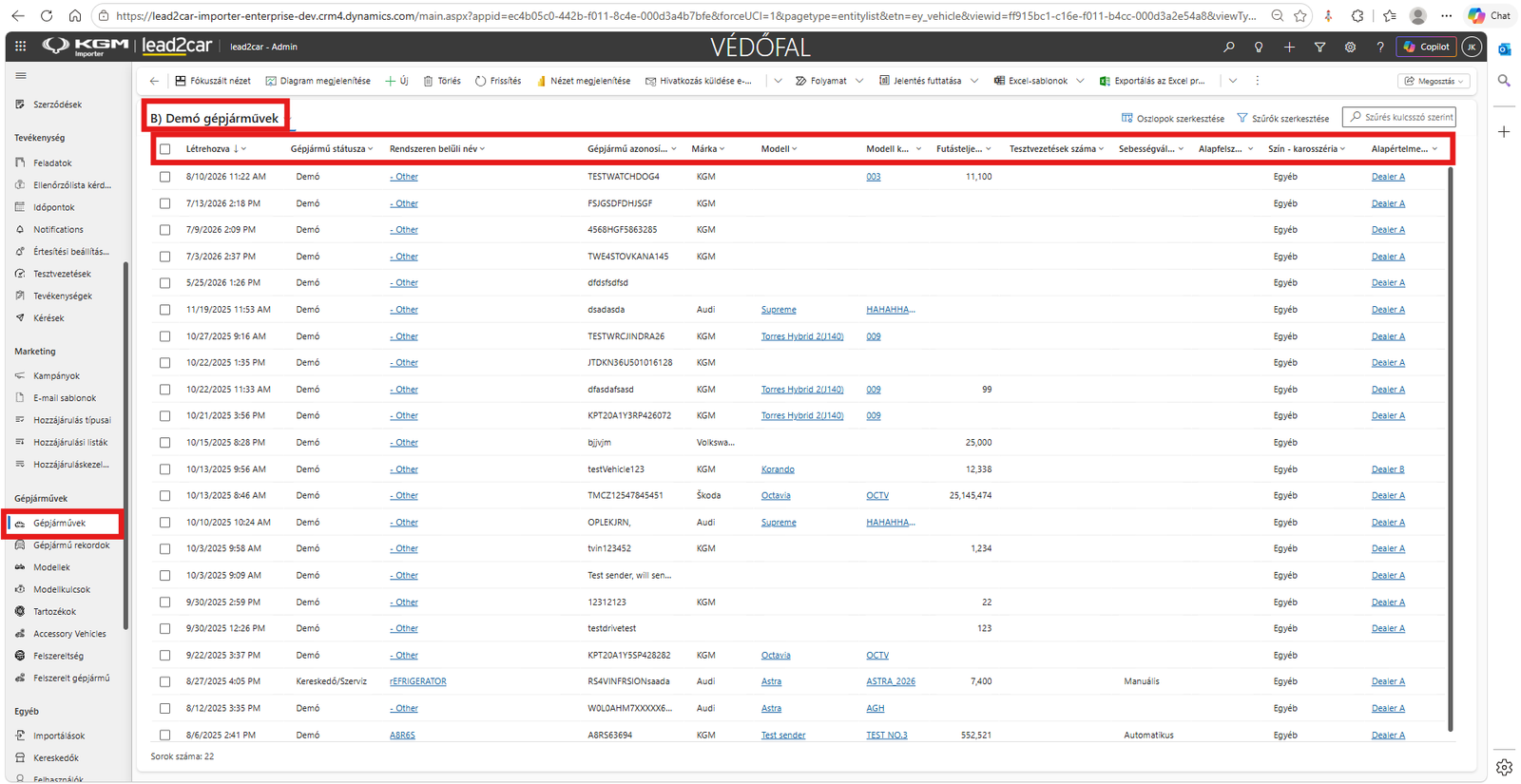Tick the checkbox for FSJGSDFDHJSGF row

(165, 203)
